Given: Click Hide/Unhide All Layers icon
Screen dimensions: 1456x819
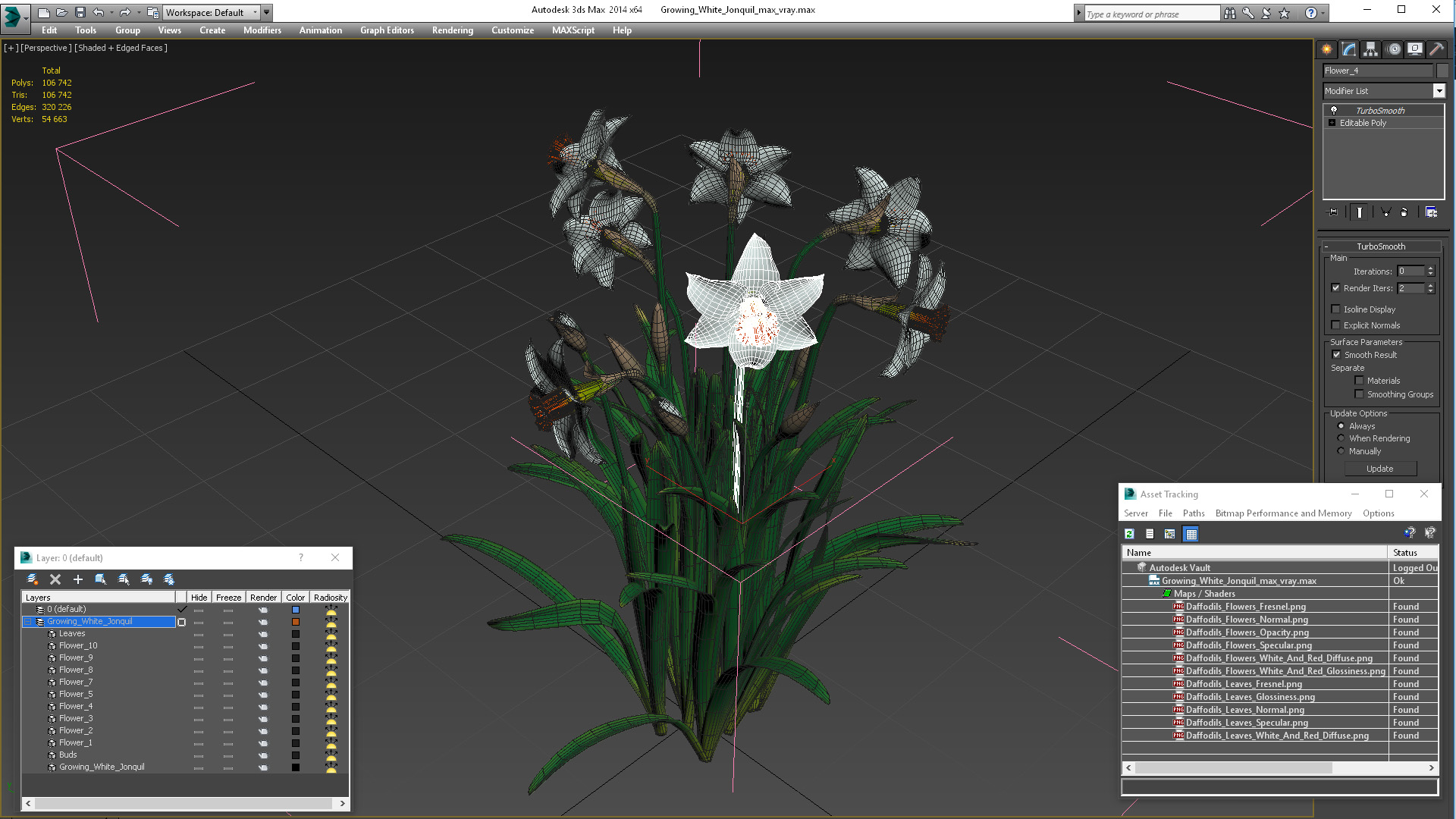Looking at the screenshot, I should (146, 579).
